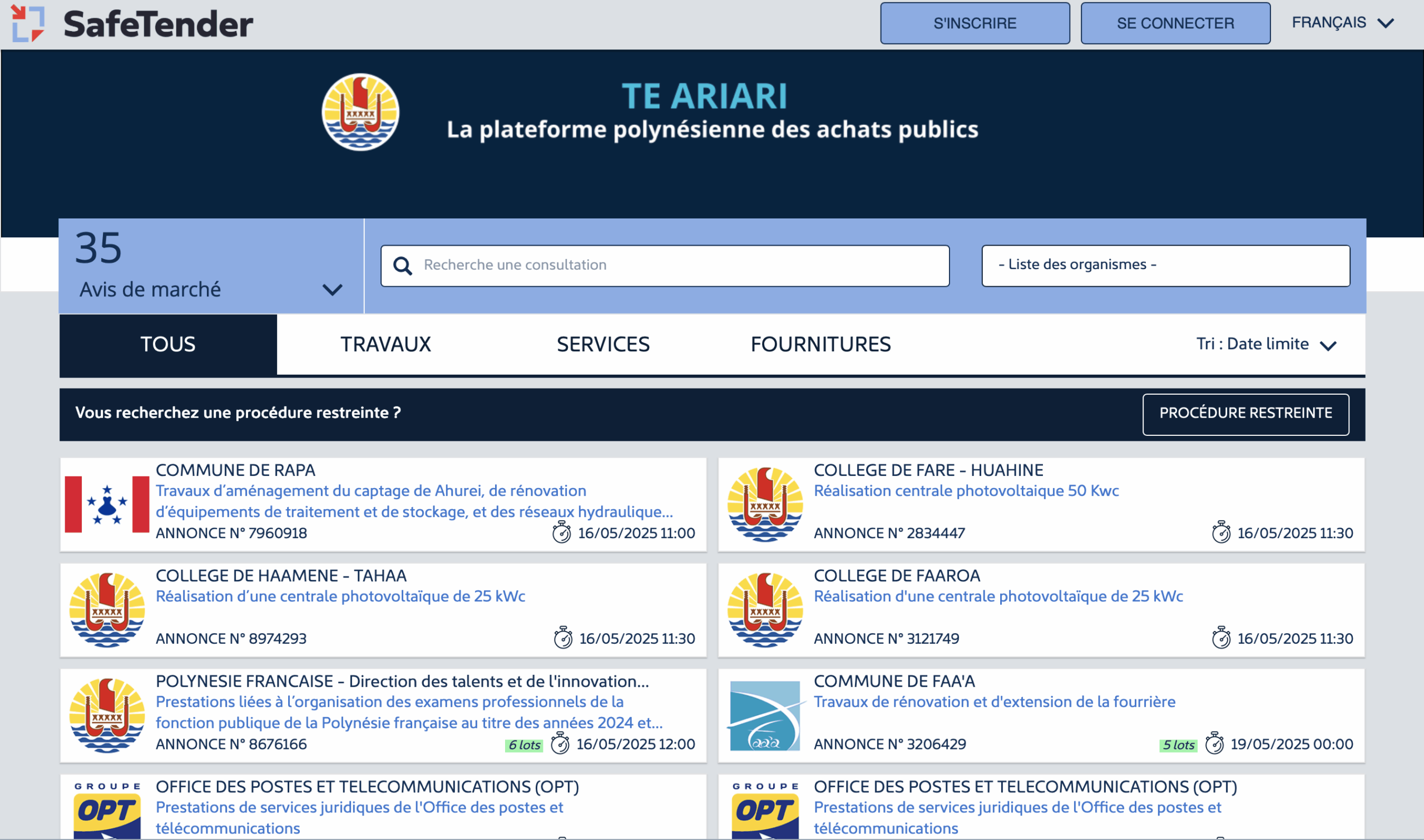Click the 5 lots badge
Image resolution: width=1424 pixels, height=840 pixels.
[1178, 745]
